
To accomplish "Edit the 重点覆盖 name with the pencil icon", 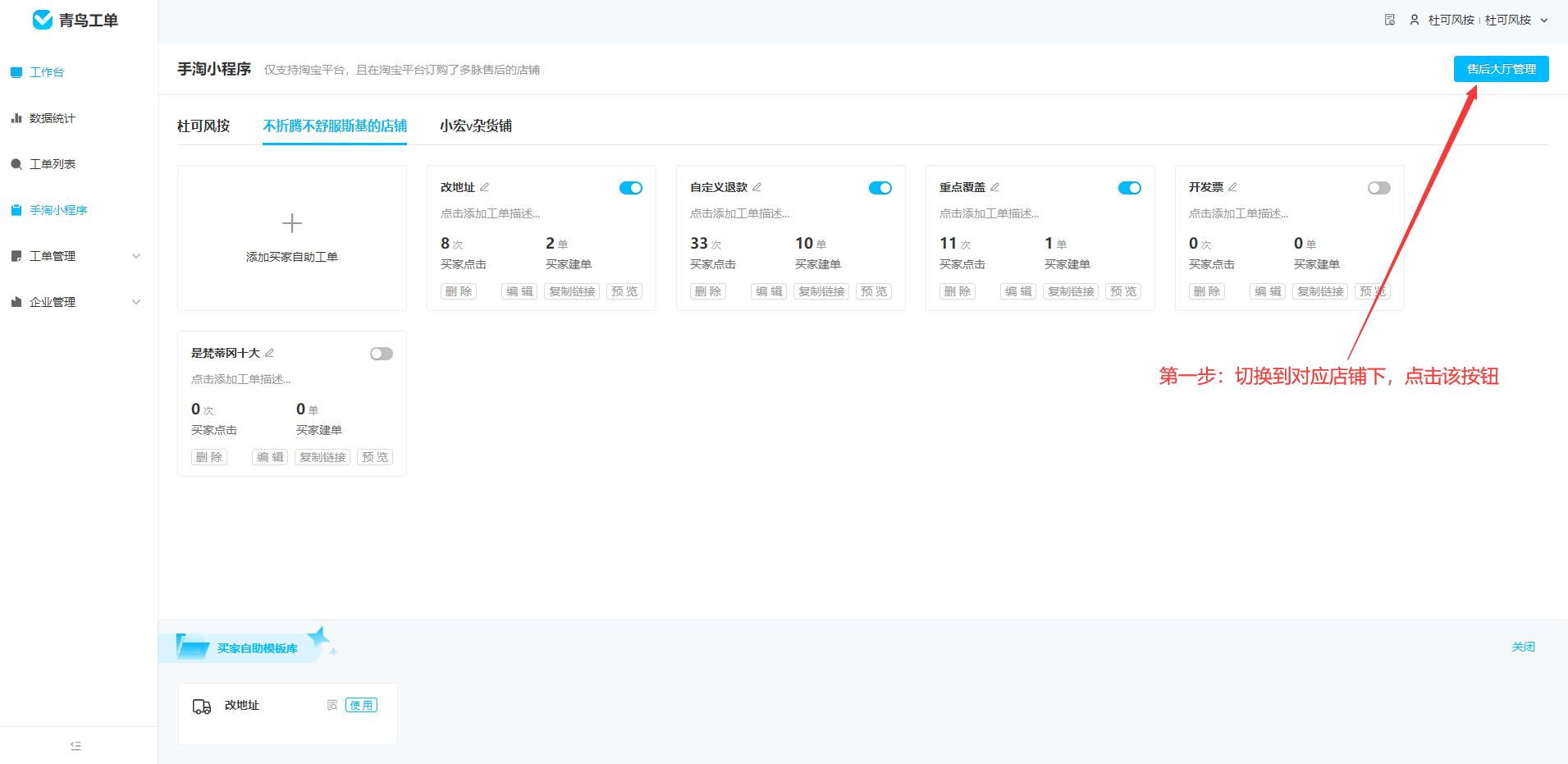I will (995, 187).
